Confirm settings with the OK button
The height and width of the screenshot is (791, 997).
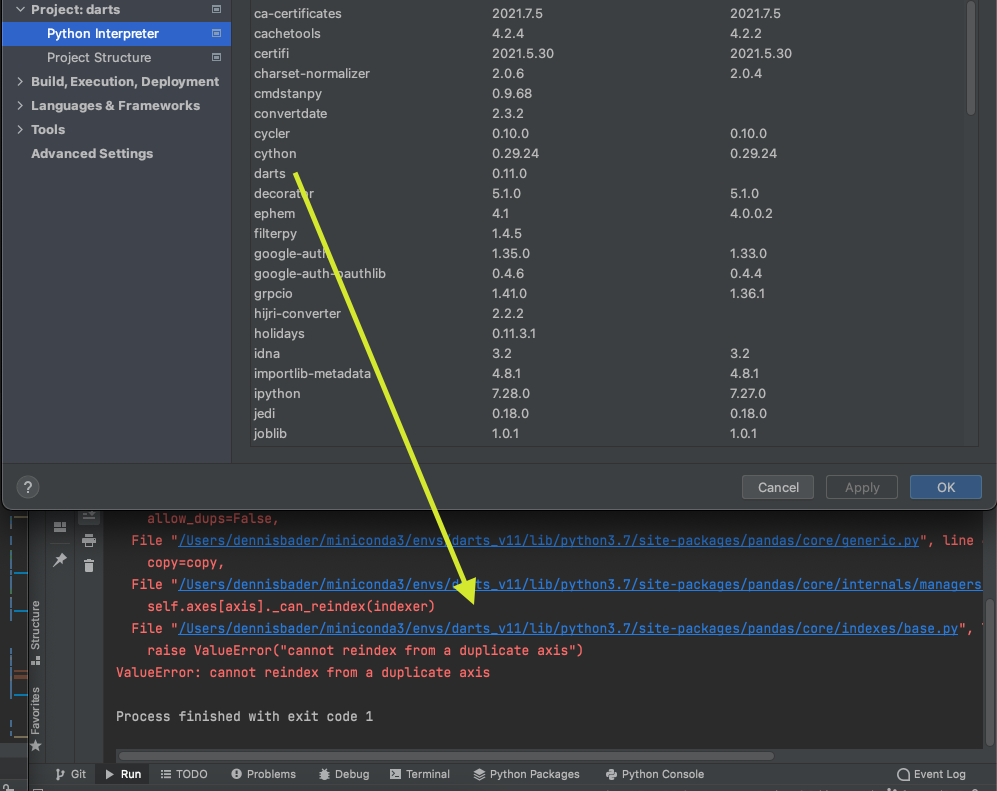click(x=944, y=487)
